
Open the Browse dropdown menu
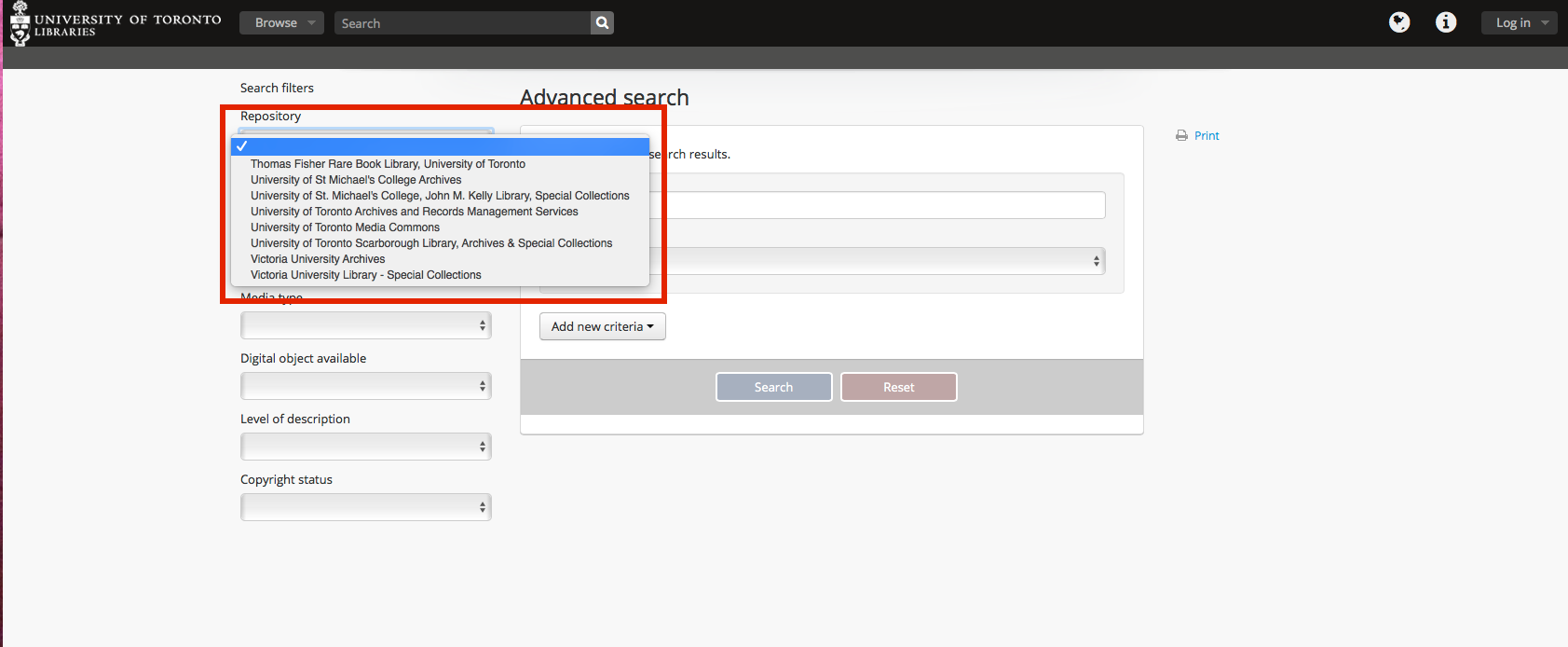pos(281,23)
